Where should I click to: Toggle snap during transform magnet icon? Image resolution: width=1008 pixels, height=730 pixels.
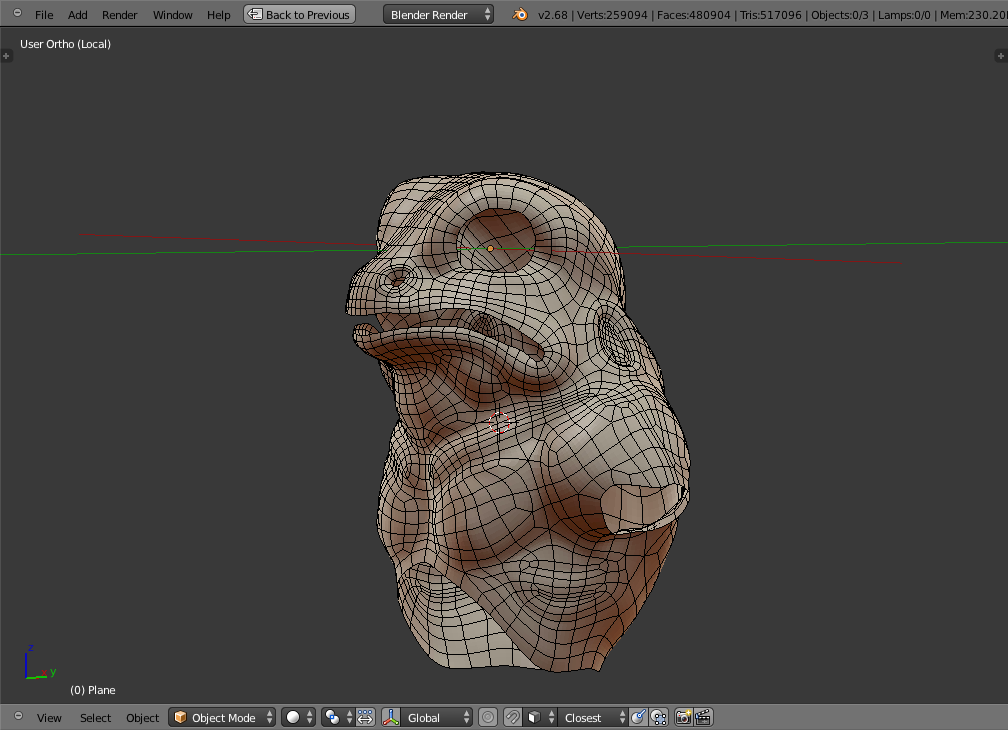tap(512, 717)
